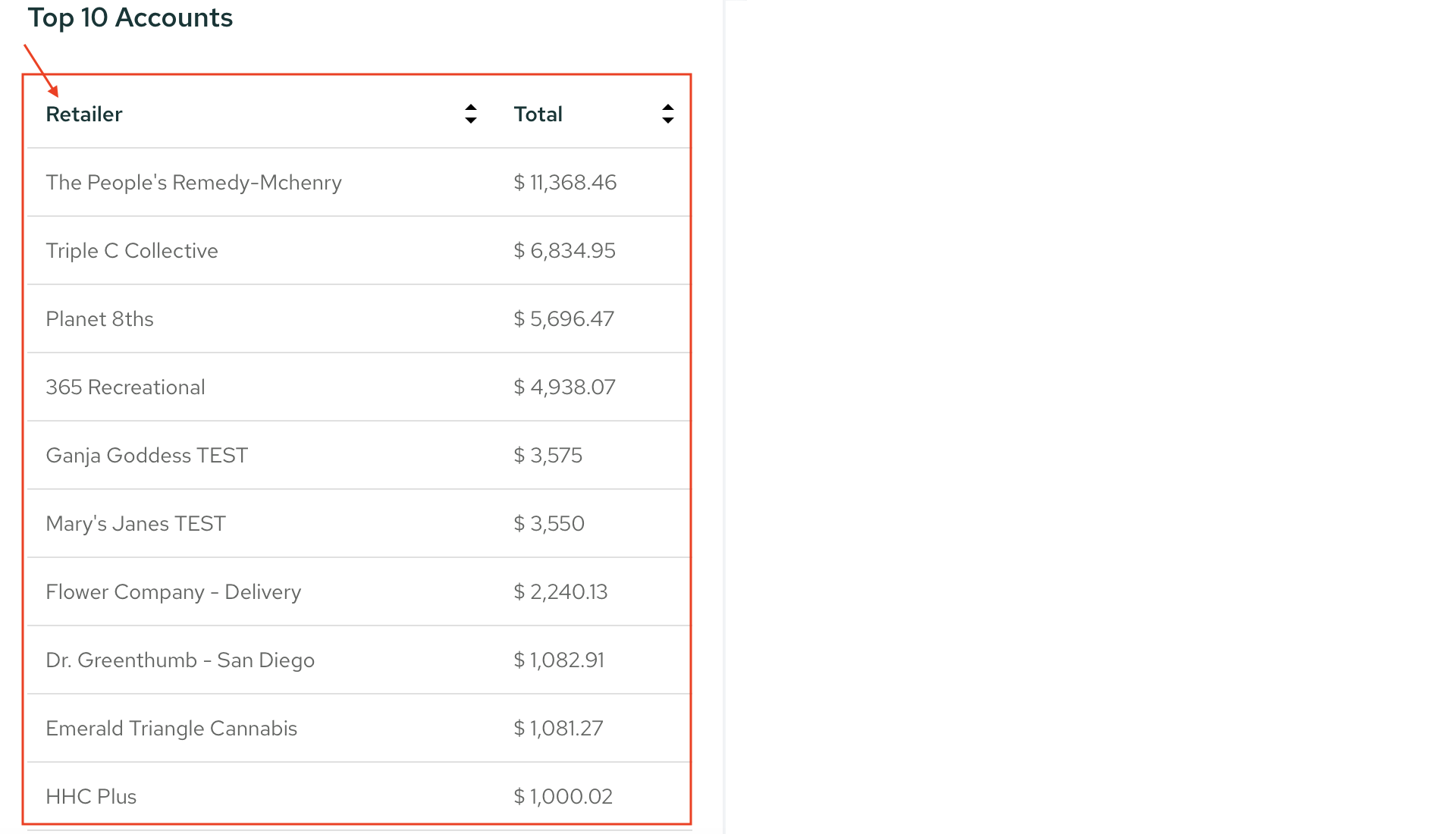Select the Retailer column header

(84, 114)
